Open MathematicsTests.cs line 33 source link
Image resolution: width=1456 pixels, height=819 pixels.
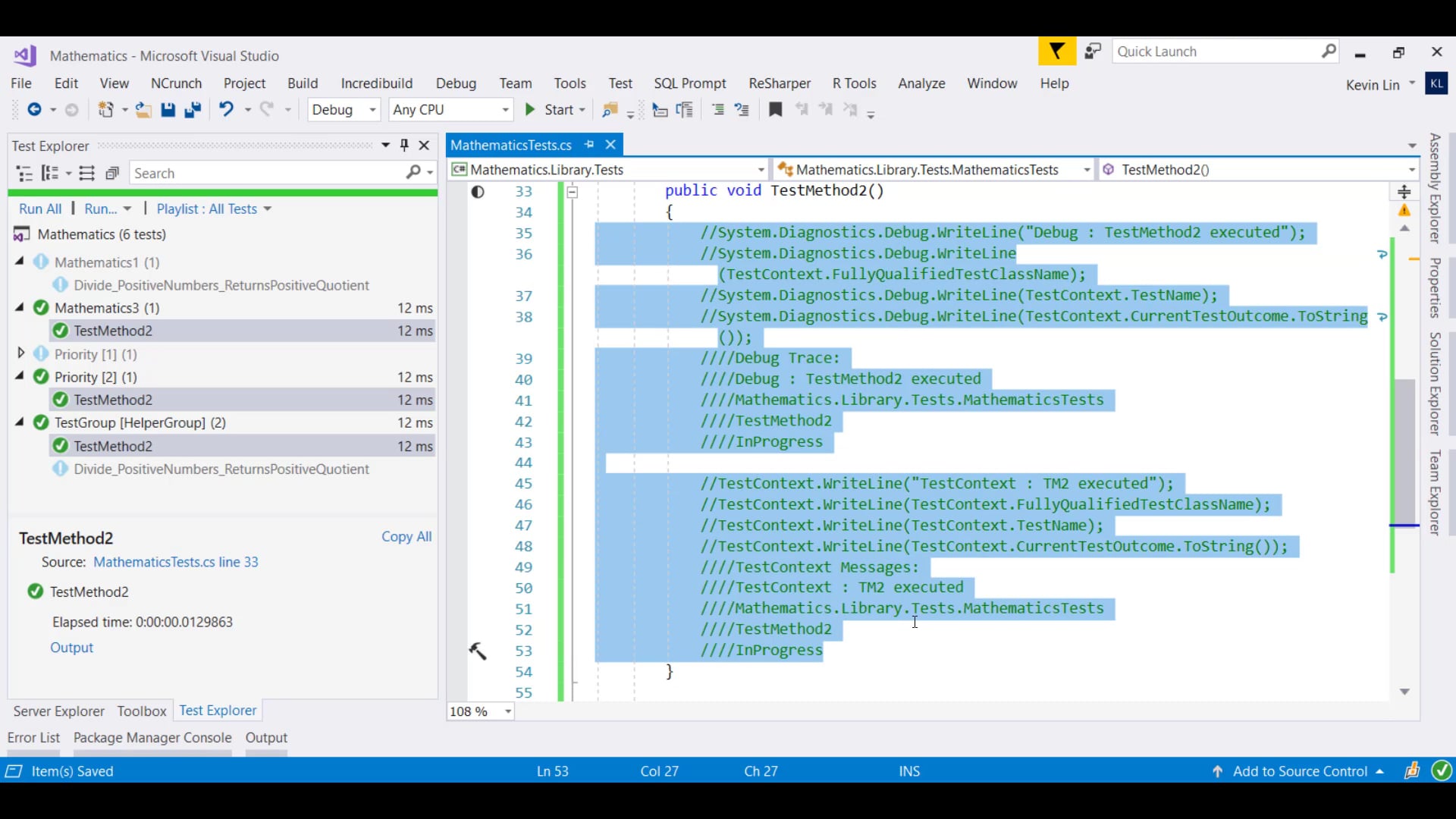pos(175,562)
